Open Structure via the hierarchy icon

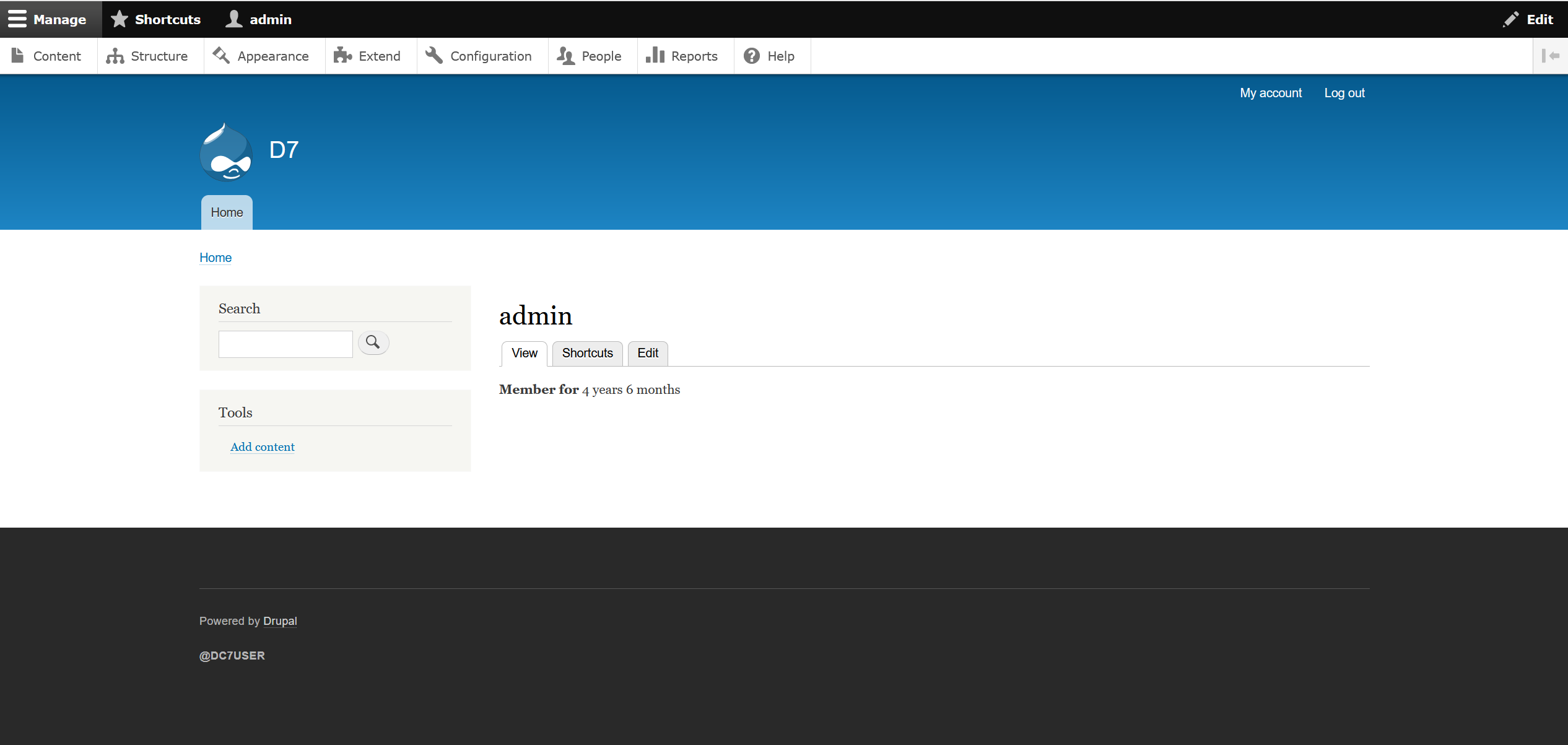click(115, 56)
